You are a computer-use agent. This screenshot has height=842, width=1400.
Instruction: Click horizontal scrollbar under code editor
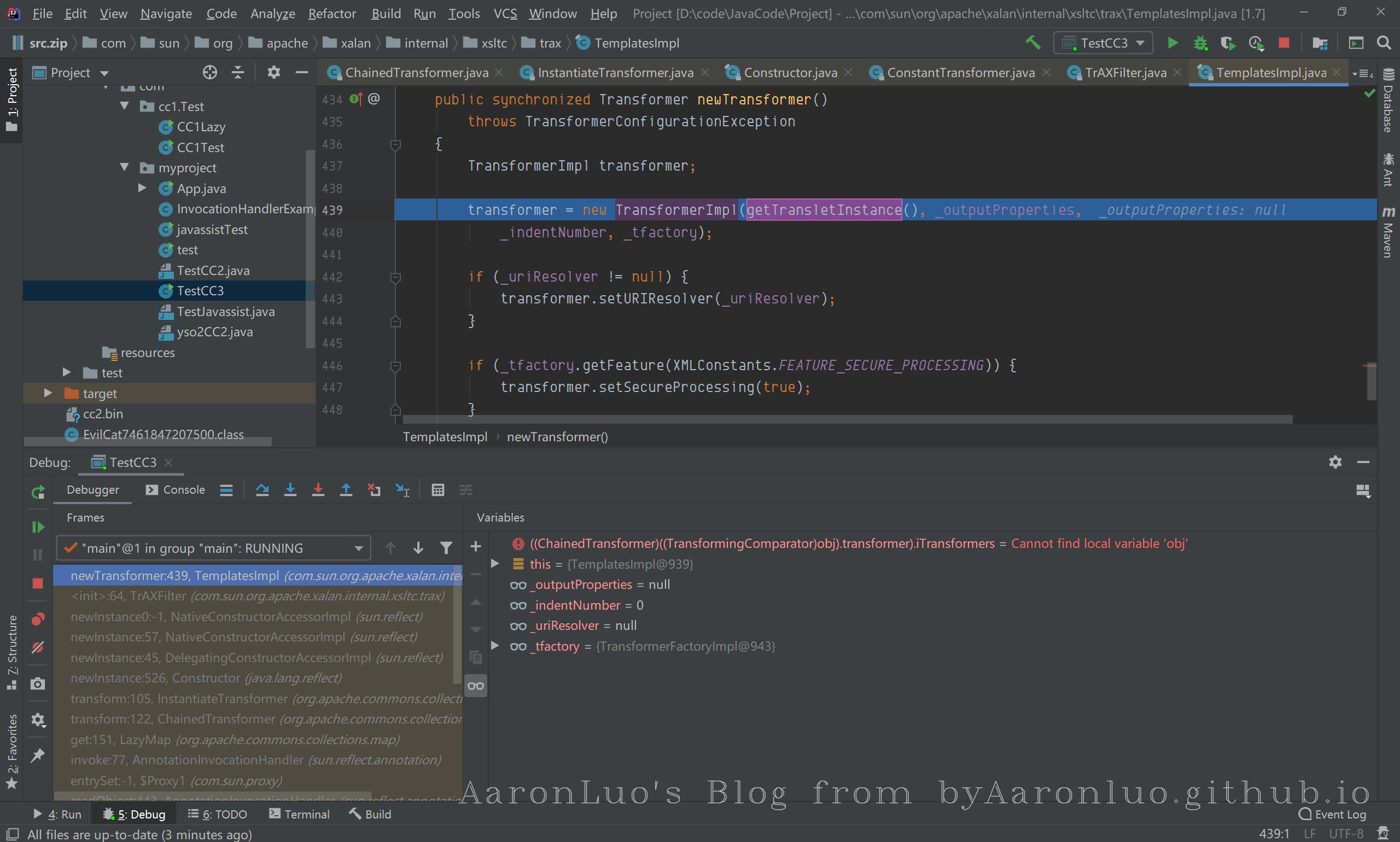[847, 420]
